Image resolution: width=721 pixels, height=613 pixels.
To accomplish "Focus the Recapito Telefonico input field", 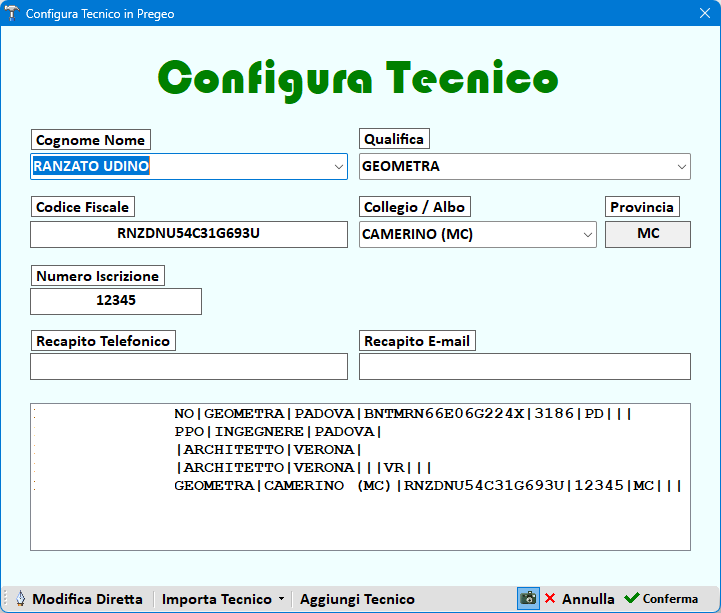I will tap(189, 367).
